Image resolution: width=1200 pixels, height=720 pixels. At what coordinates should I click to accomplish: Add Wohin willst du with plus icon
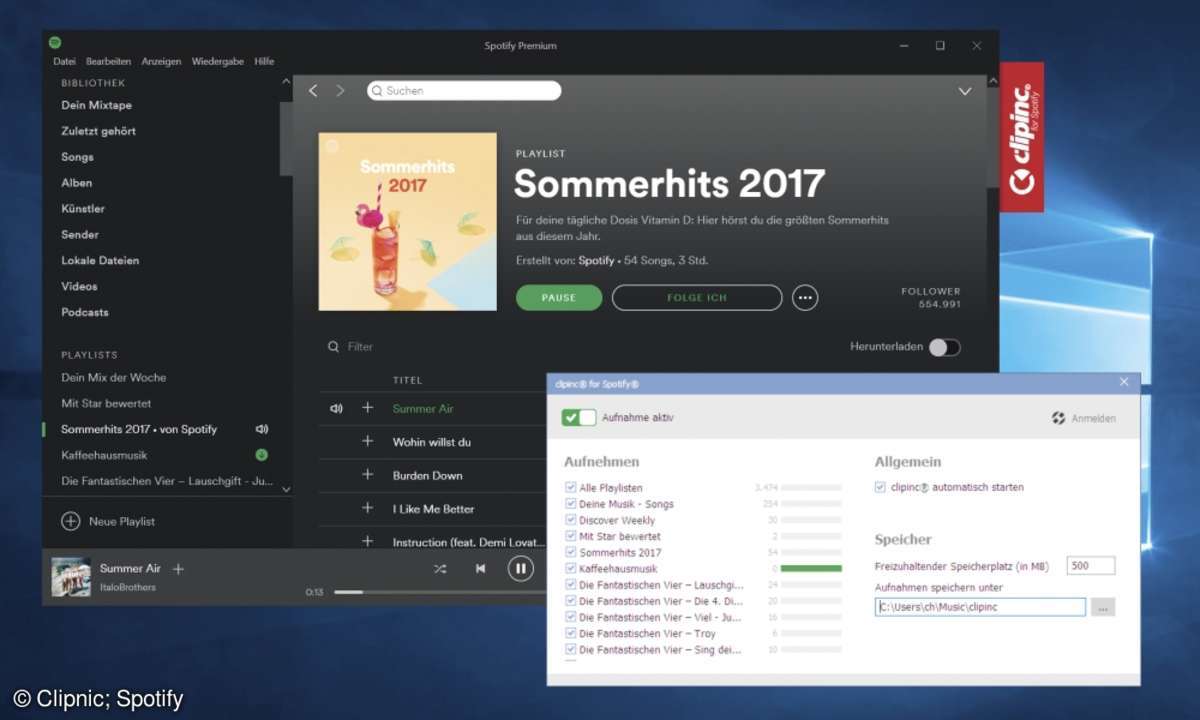click(367, 441)
